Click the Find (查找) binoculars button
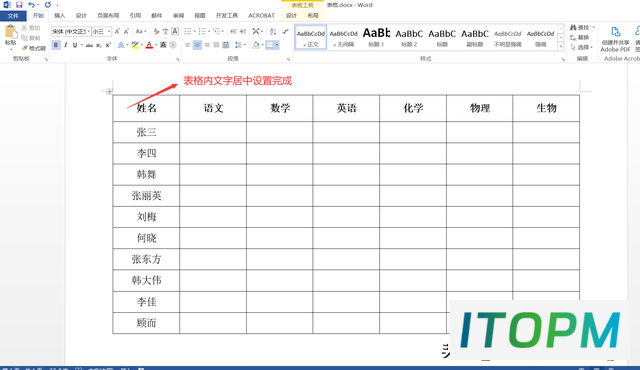Viewport: 640px width, 370px height. (x=580, y=27)
